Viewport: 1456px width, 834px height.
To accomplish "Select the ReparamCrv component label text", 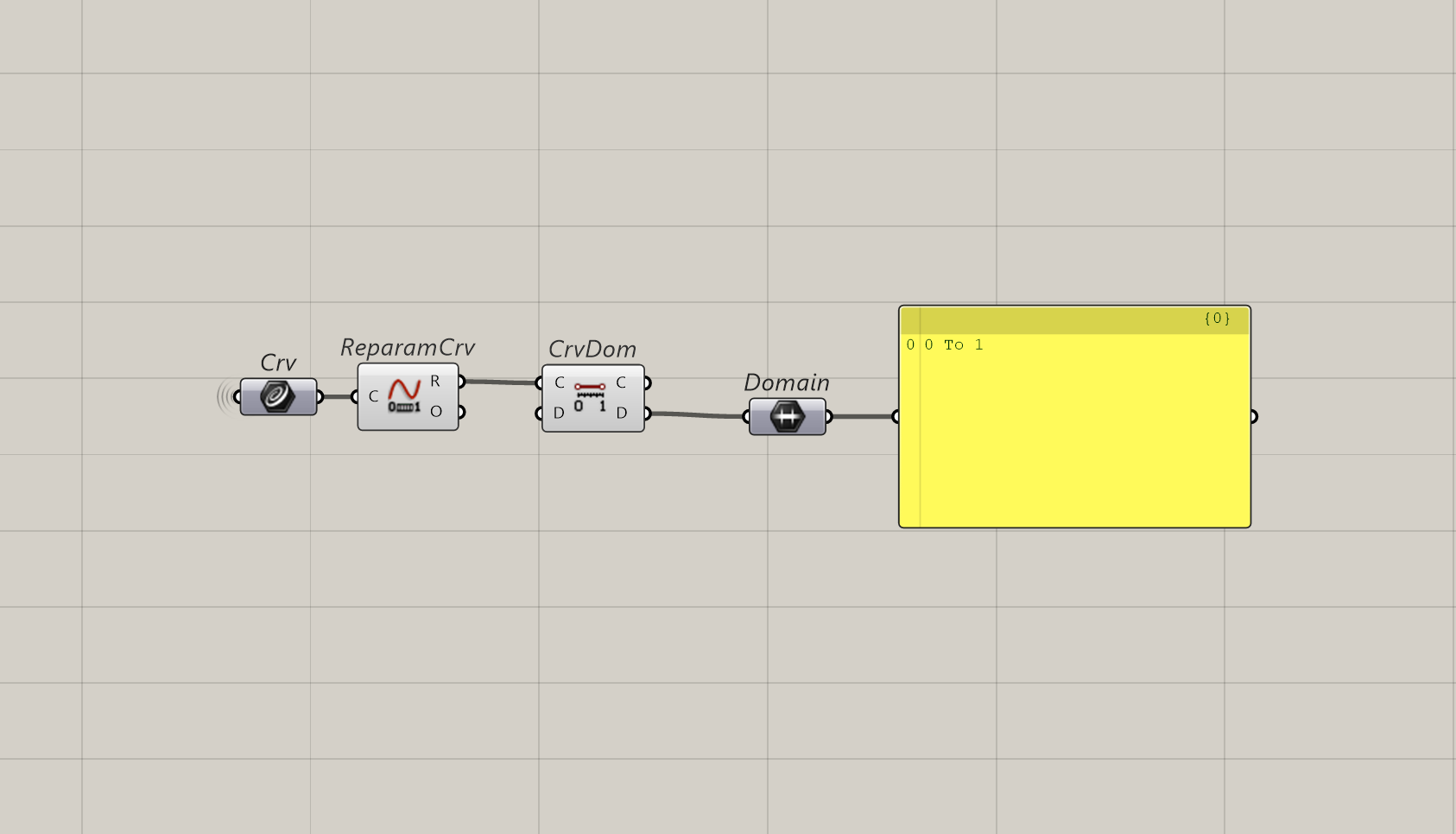I will [407, 347].
